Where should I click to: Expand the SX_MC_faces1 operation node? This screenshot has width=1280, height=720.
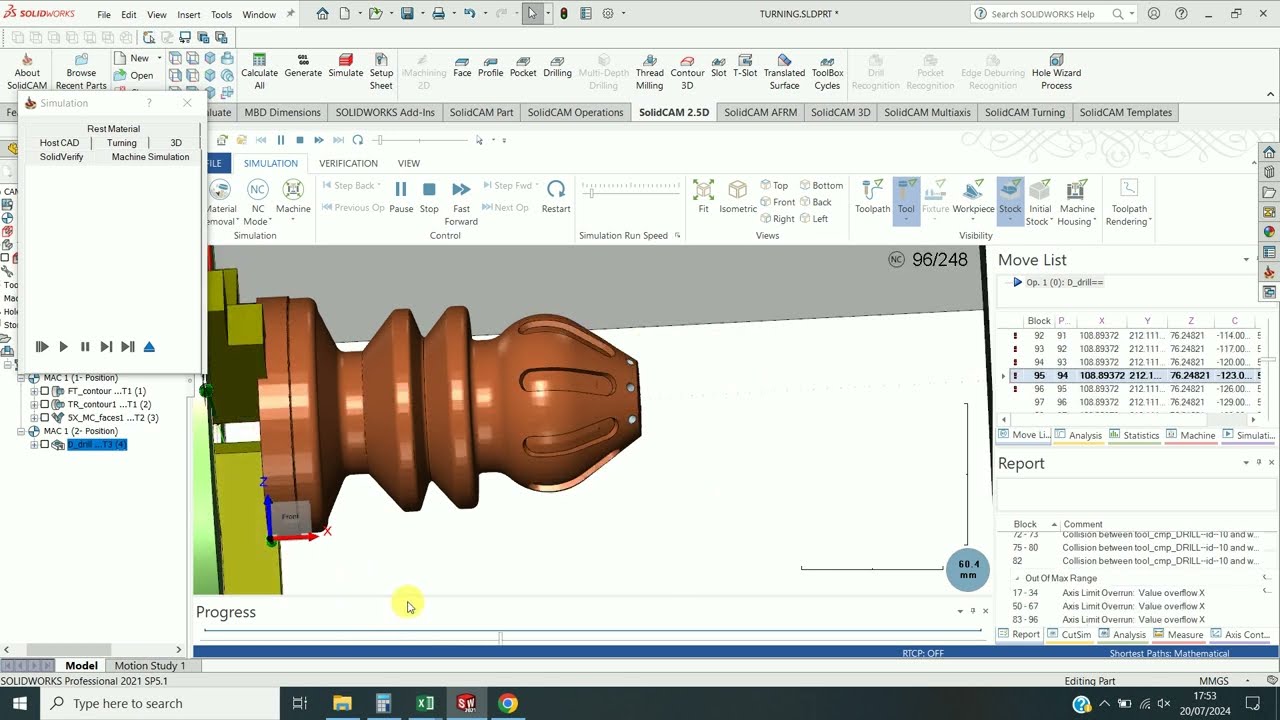click(x=34, y=417)
